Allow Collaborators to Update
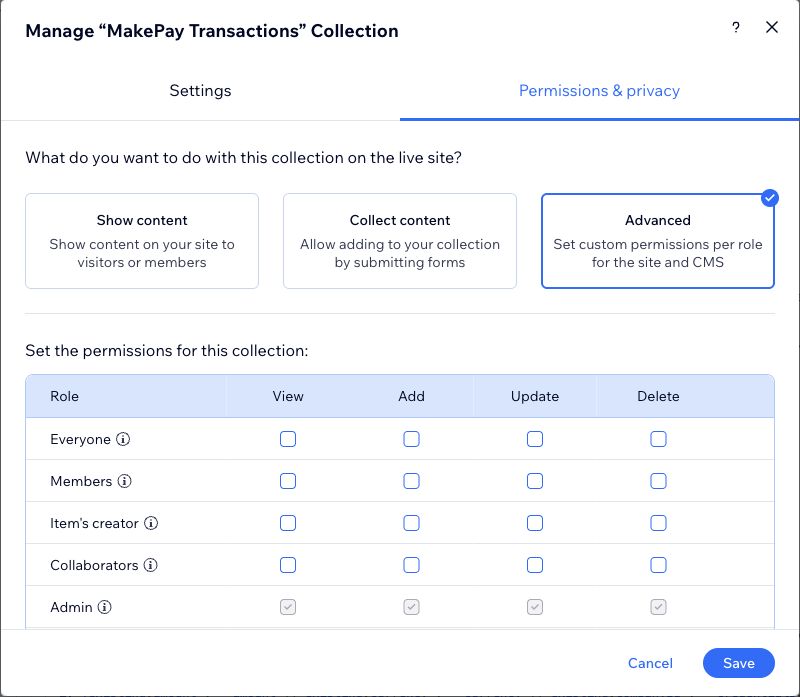 click(535, 565)
